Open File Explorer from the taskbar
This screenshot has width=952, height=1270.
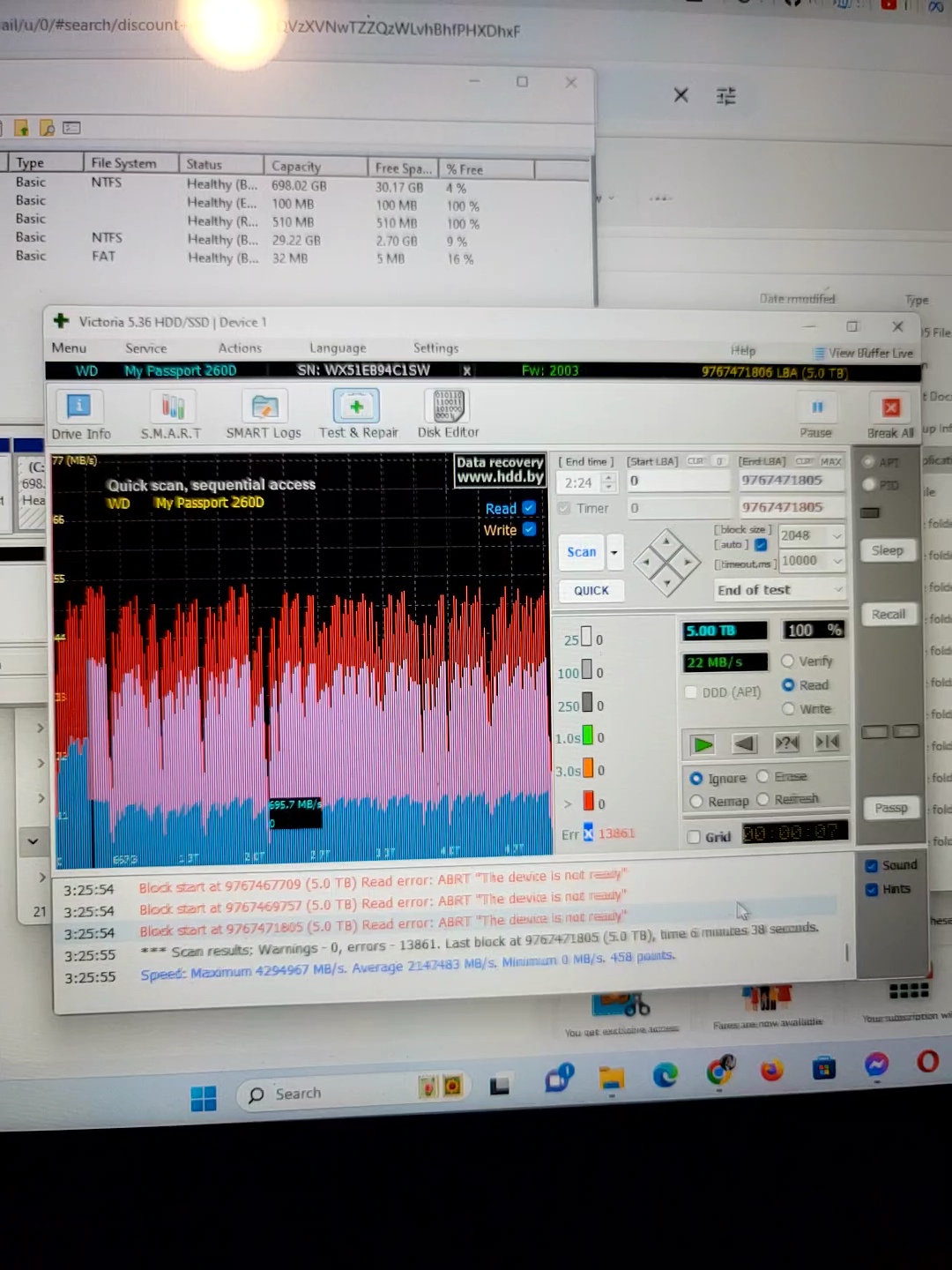pos(611,1078)
